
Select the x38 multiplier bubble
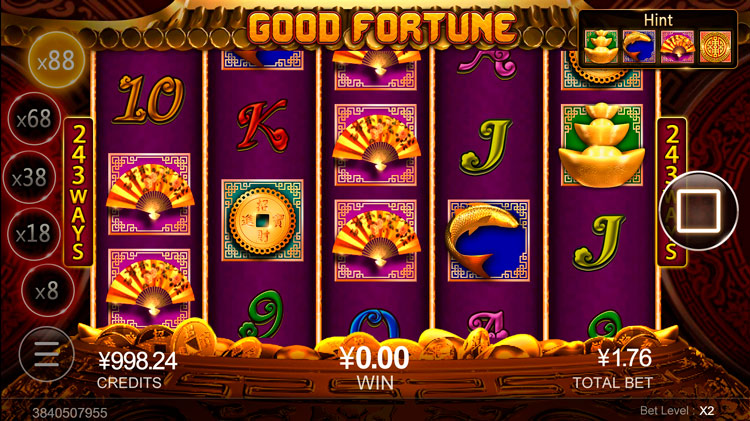coord(29,177)
